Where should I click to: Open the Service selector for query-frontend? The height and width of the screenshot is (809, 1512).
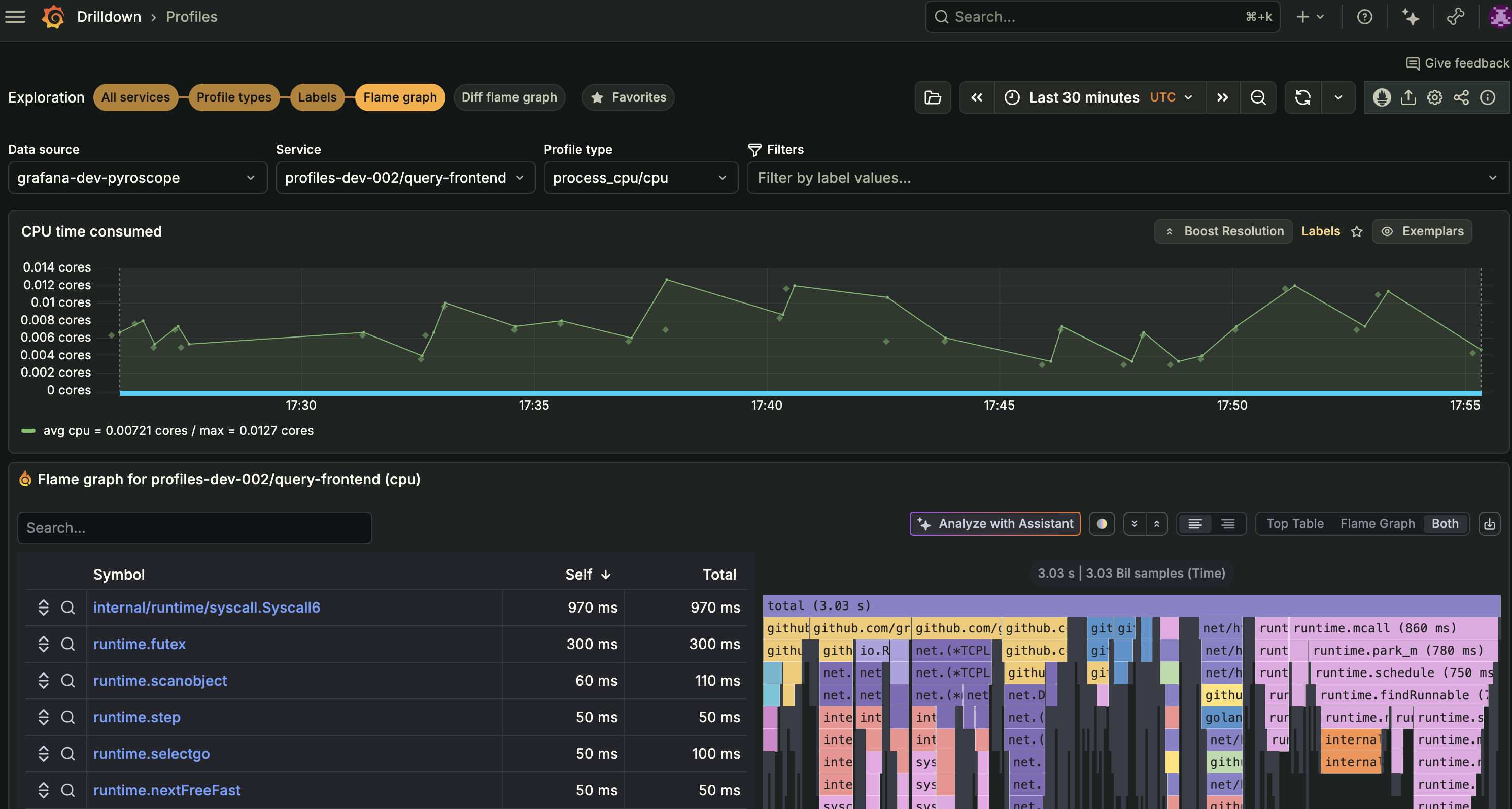point(404,177)
